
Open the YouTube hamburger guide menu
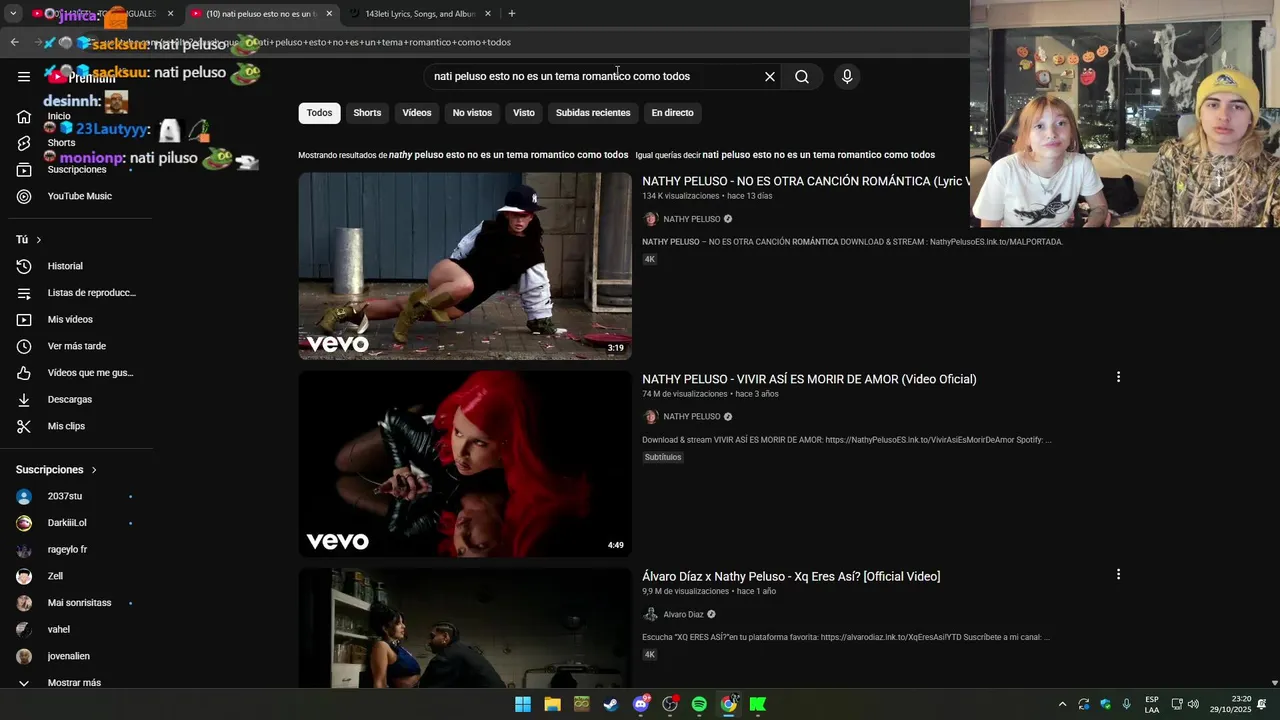pos(24,76)
